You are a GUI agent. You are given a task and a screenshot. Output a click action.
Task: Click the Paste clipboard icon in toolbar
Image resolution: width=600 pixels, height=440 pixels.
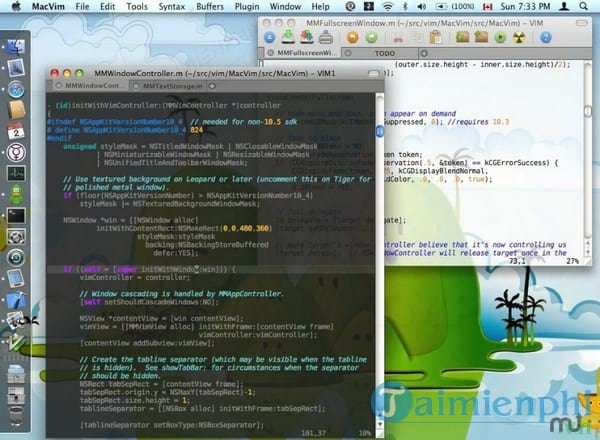tap(435, 37)
